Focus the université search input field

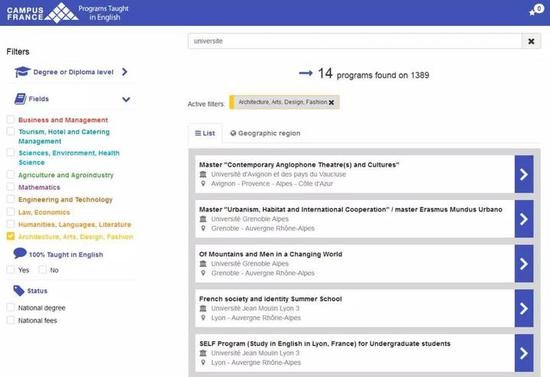[355, 41]
